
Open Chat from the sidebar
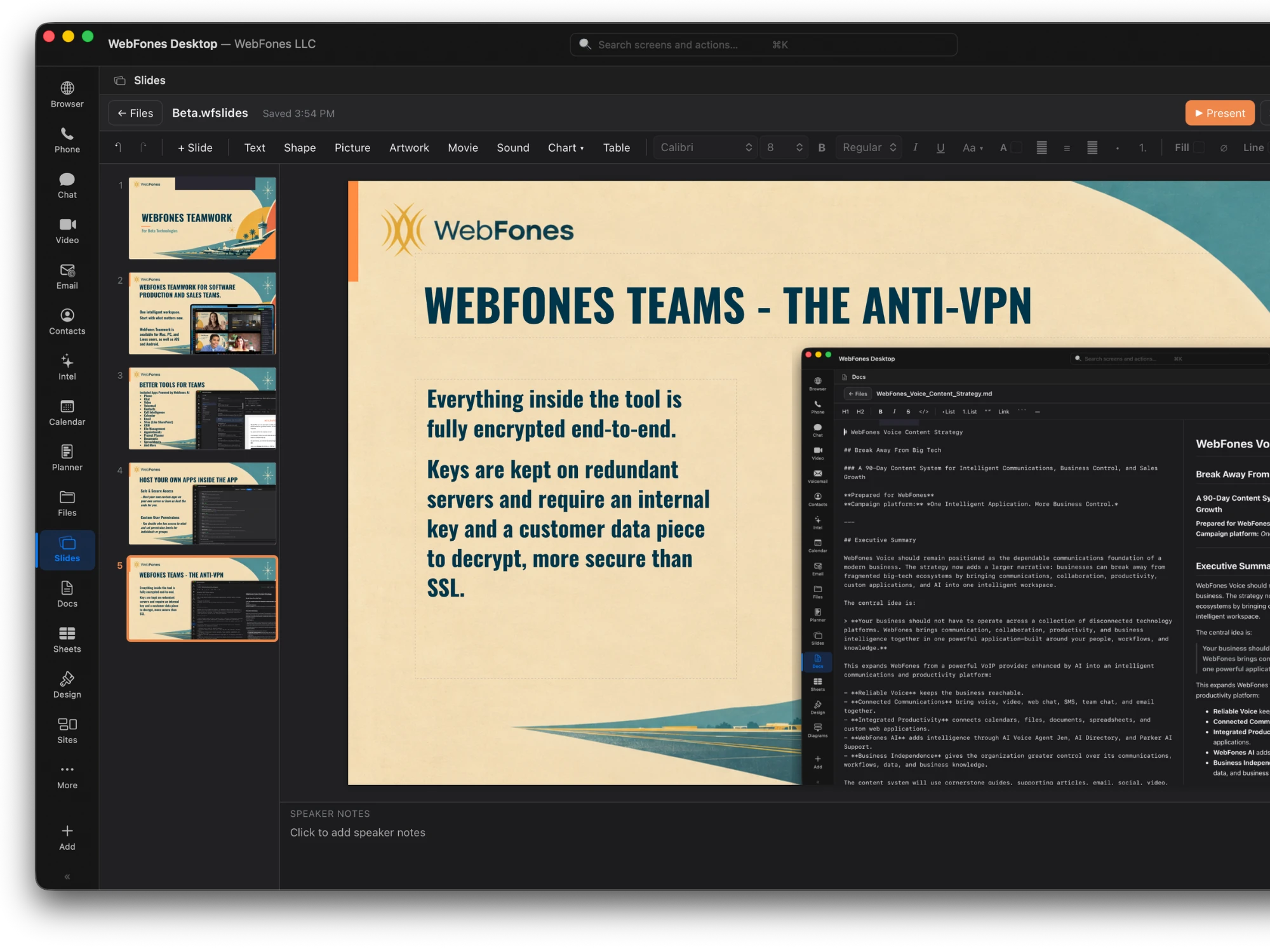tap(67, 185)
